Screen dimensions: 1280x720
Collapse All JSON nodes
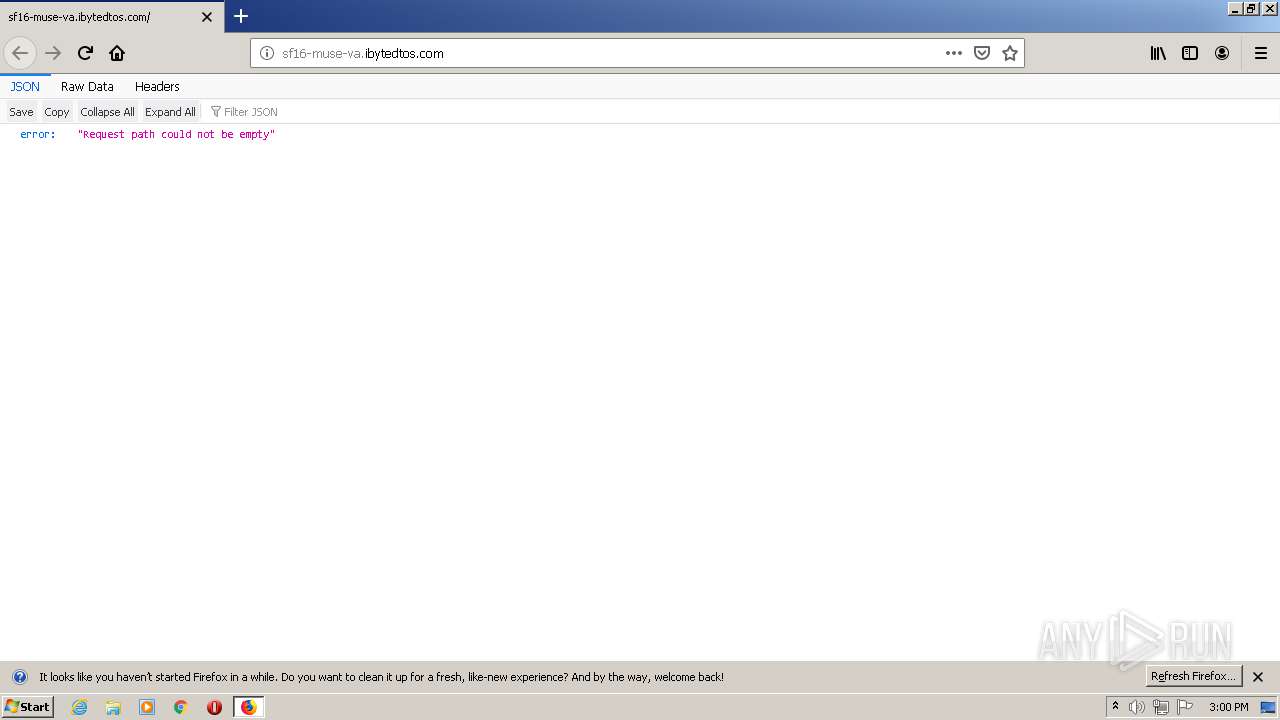[107, 112]
